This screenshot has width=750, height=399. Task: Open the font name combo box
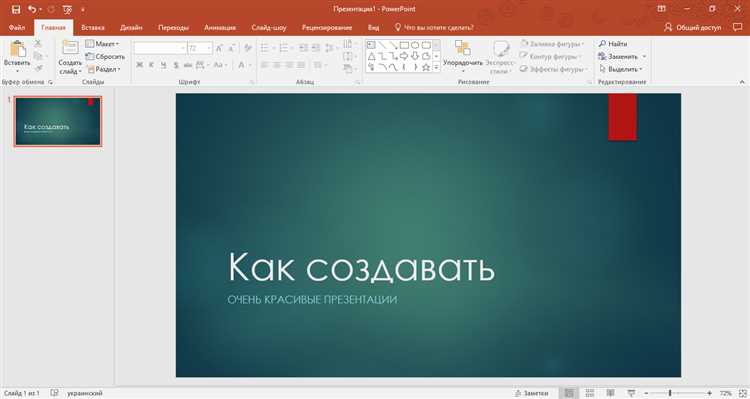click(160, 48)
